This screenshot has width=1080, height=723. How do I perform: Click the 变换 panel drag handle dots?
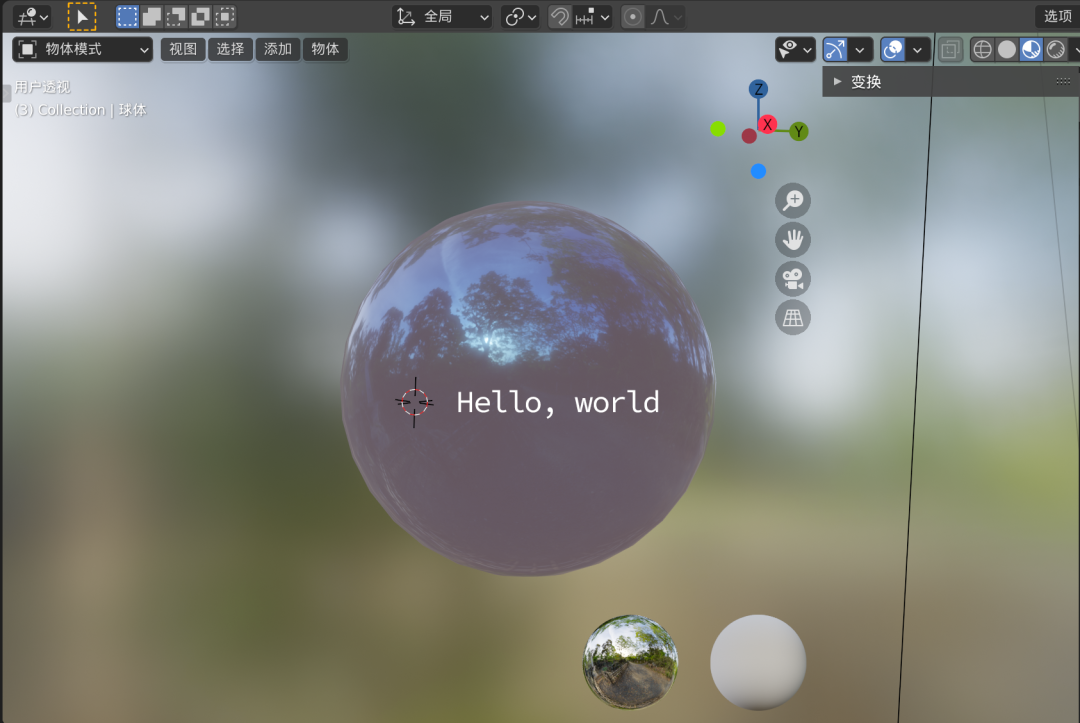click(1063, 81)
